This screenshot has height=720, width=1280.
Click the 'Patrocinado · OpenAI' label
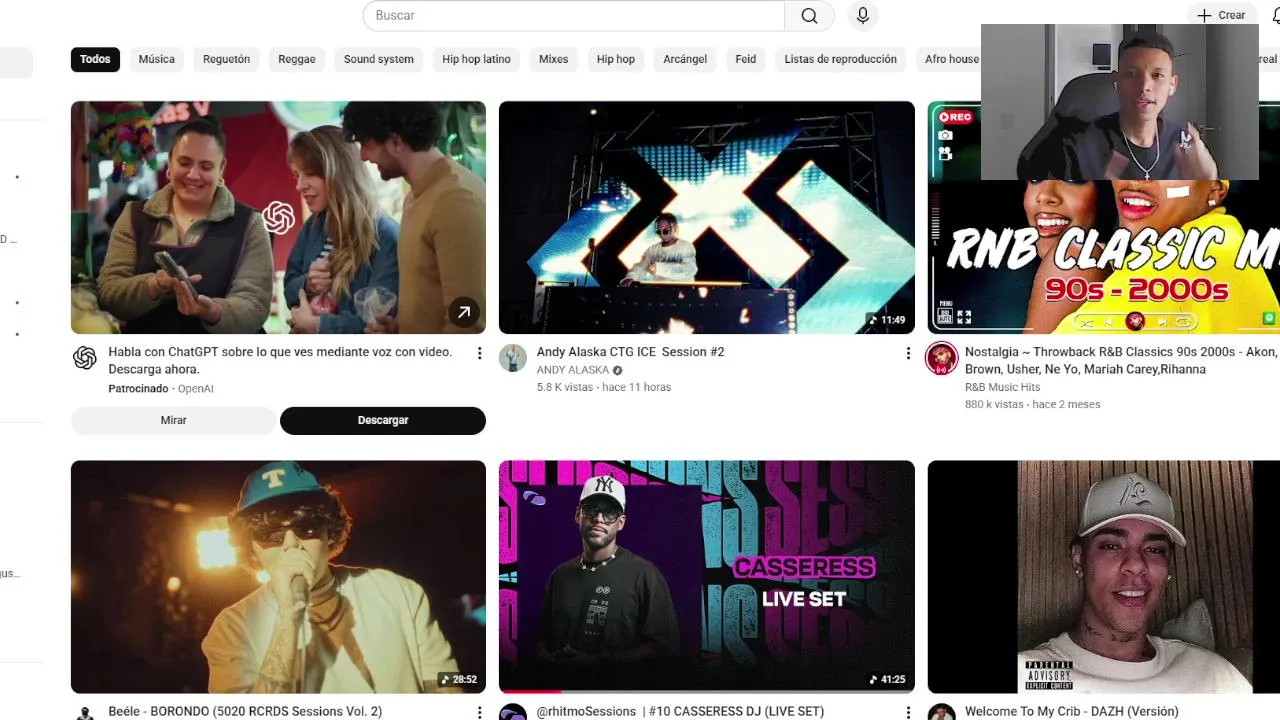pos(161,388)
